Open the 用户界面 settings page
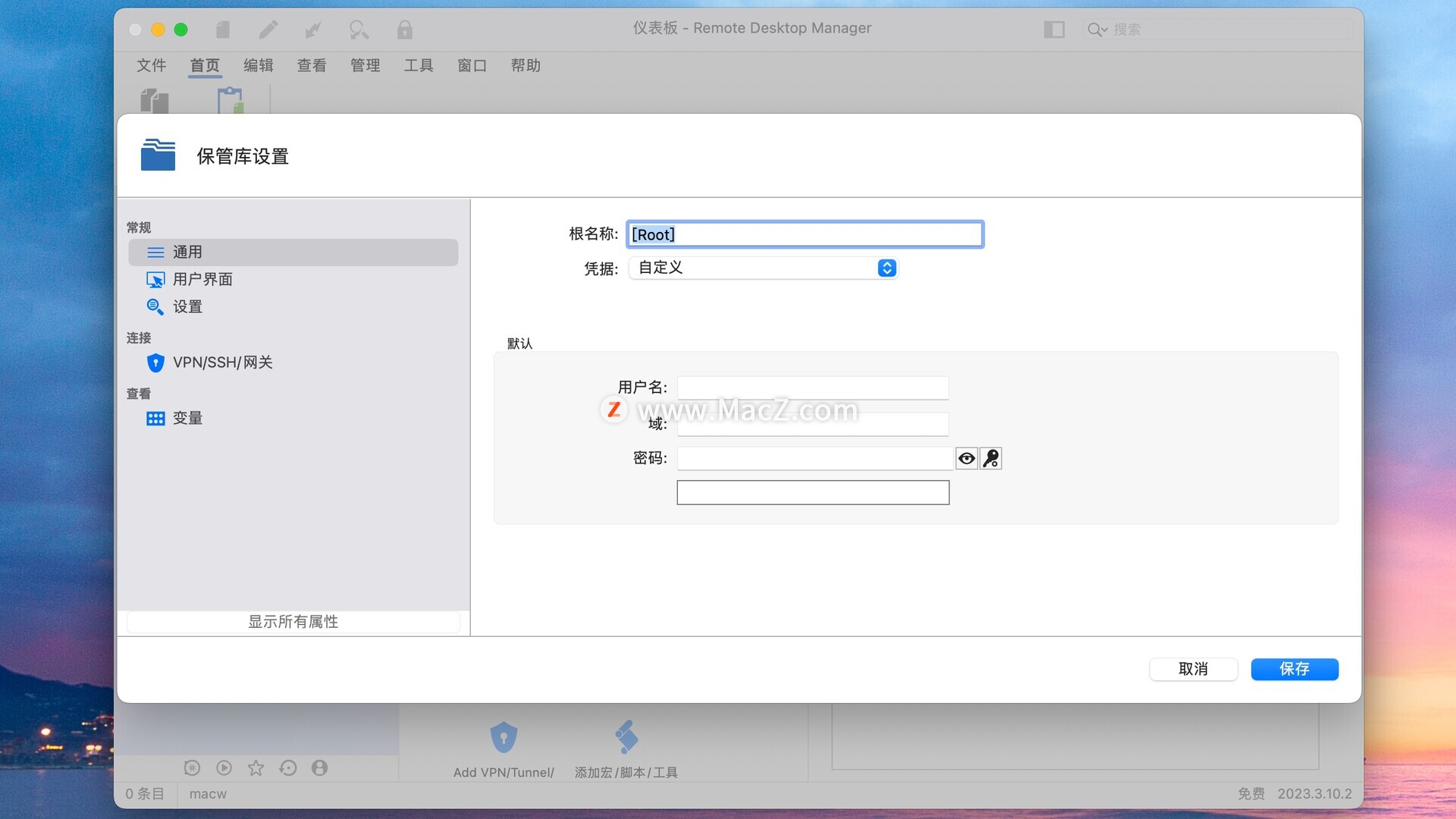 tap(202, 280)
